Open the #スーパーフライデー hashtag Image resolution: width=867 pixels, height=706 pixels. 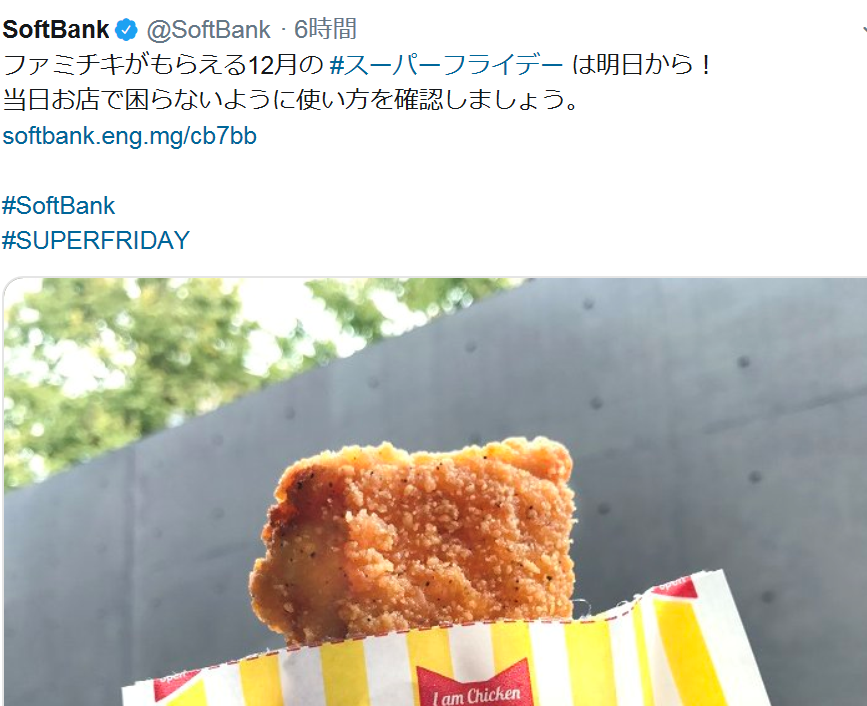446,65
